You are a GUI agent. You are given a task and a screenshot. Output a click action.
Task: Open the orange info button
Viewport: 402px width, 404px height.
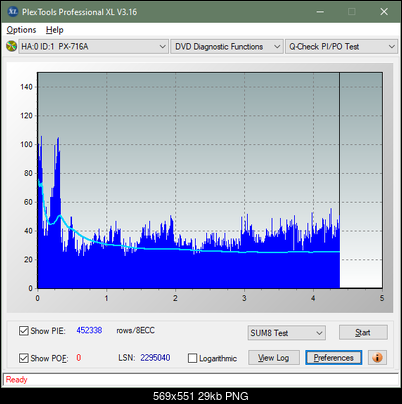coord(377,358)
